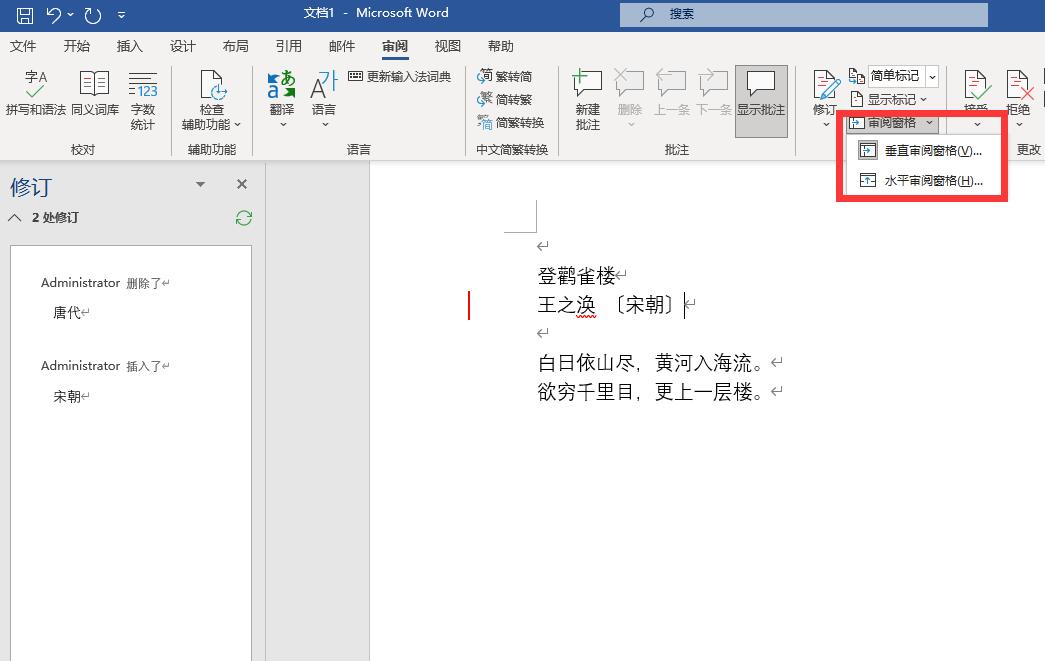This screenshot has width=1045, height=661.
Task: Click the search box in title bar
Action: pos(804,14)
